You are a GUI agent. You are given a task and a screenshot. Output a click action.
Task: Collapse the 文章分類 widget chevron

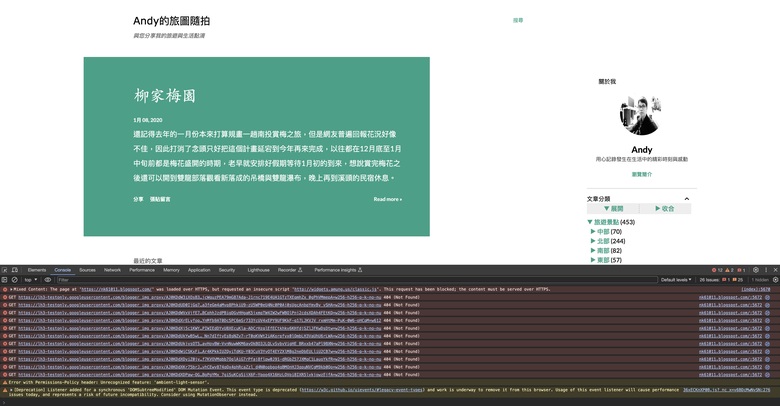tap(686, 199)
